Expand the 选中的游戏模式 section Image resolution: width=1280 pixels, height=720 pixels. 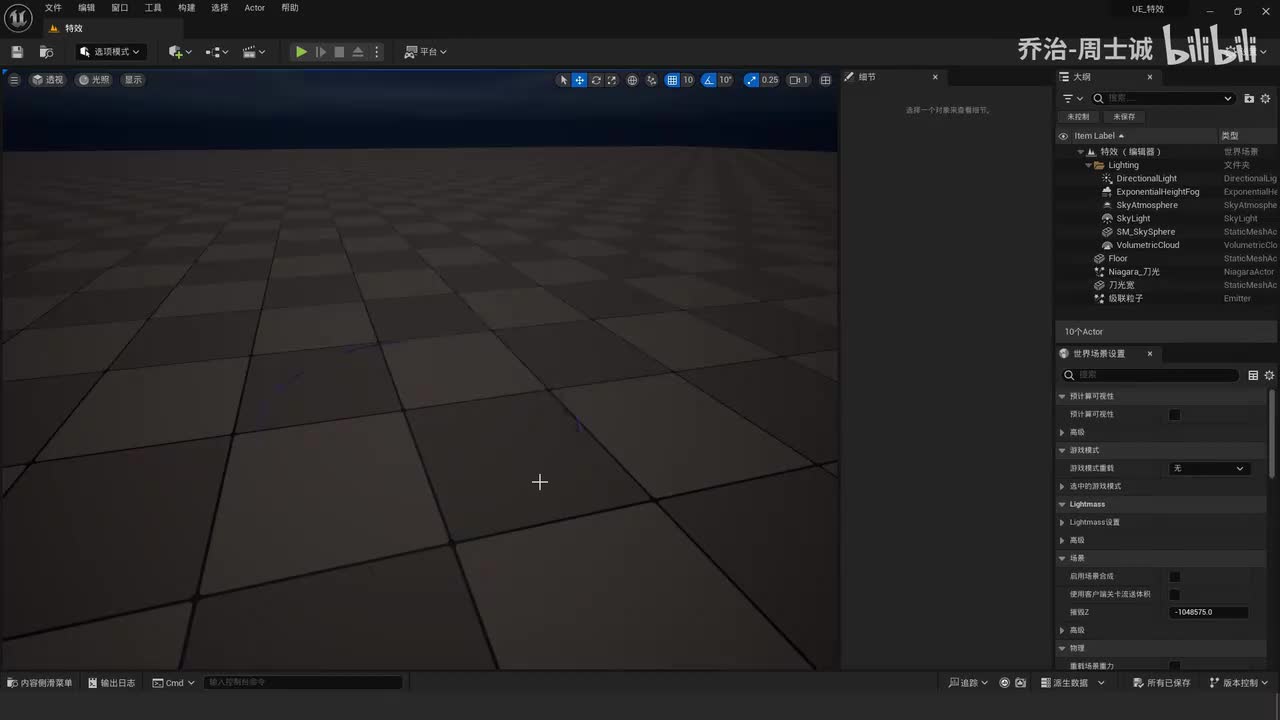[1062, 486]
